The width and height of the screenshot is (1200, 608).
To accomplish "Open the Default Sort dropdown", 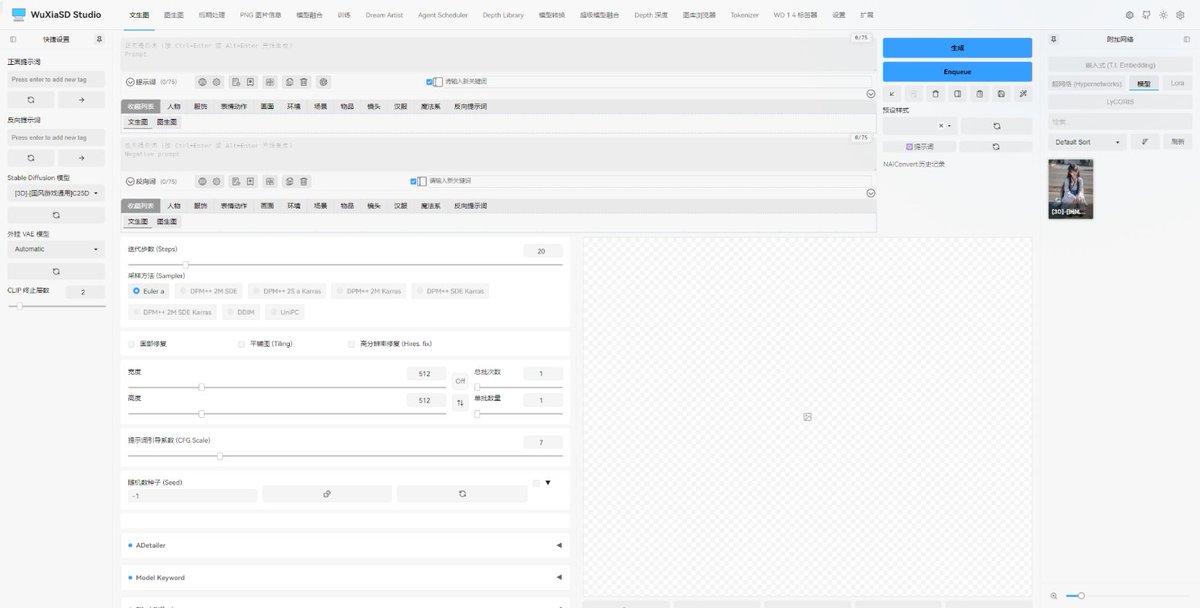I will click(1088, 142).
